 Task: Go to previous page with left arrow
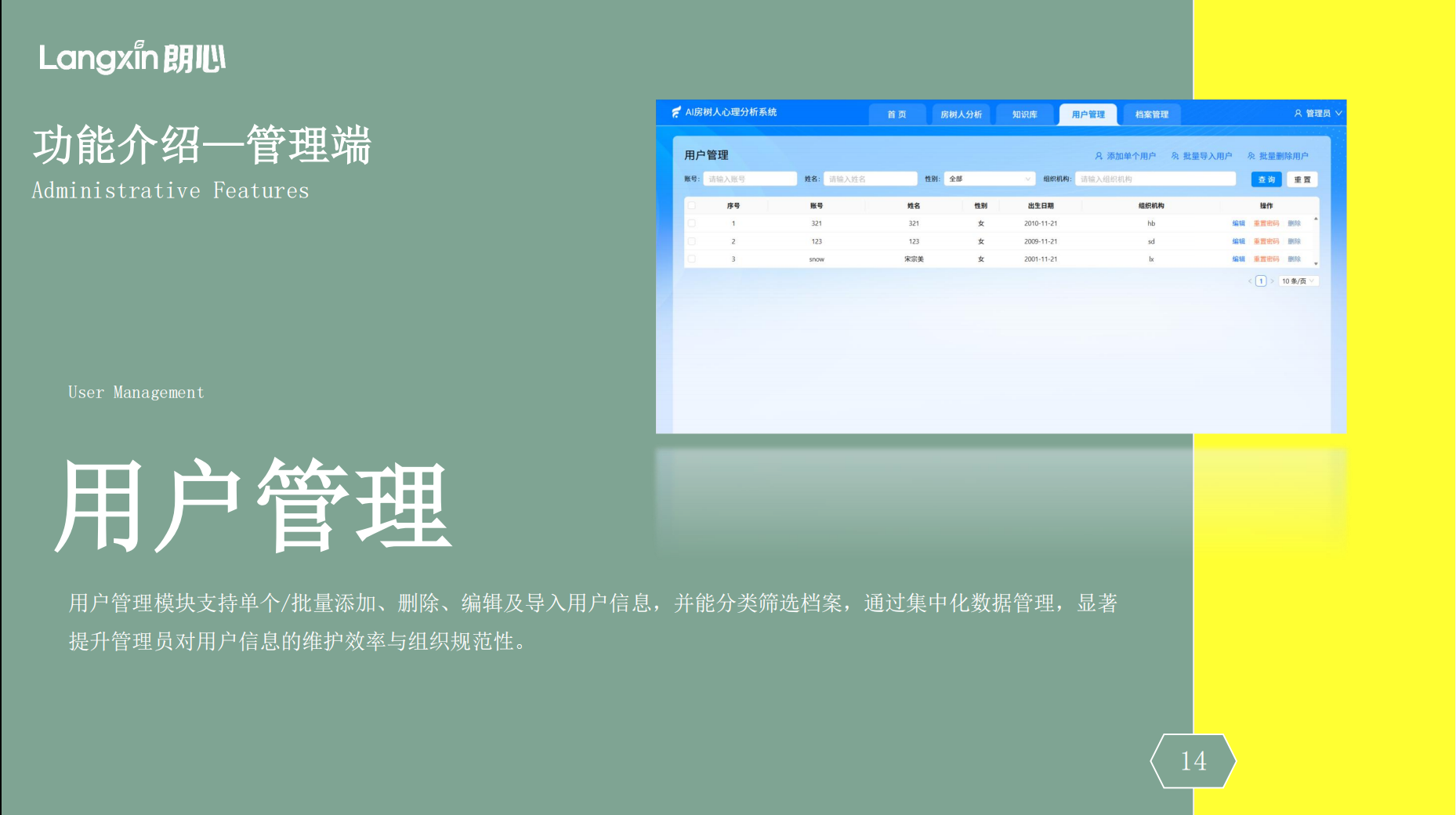pyautogui.click(x=1250, y=281)
